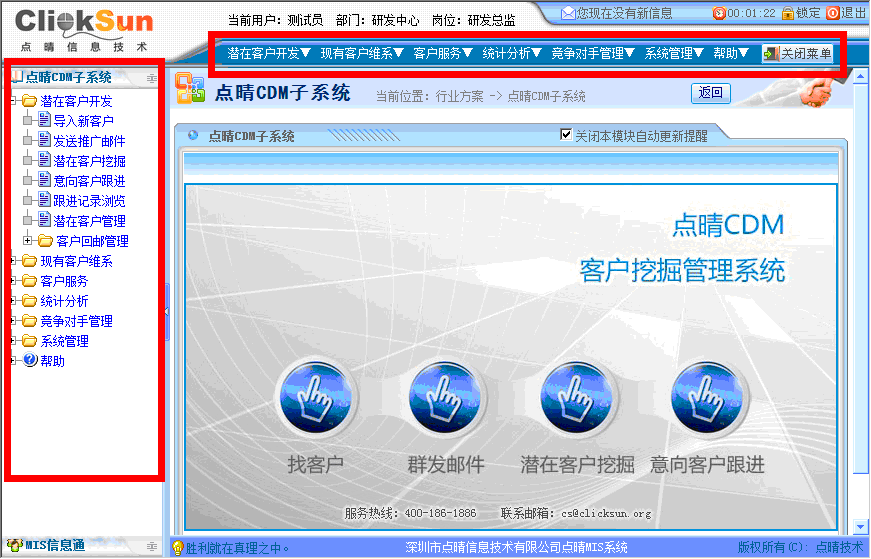Click the sidebar collapse splitter handle
Image resolution: width=871 pixels, height=559 pixels.
pos(167,311)
